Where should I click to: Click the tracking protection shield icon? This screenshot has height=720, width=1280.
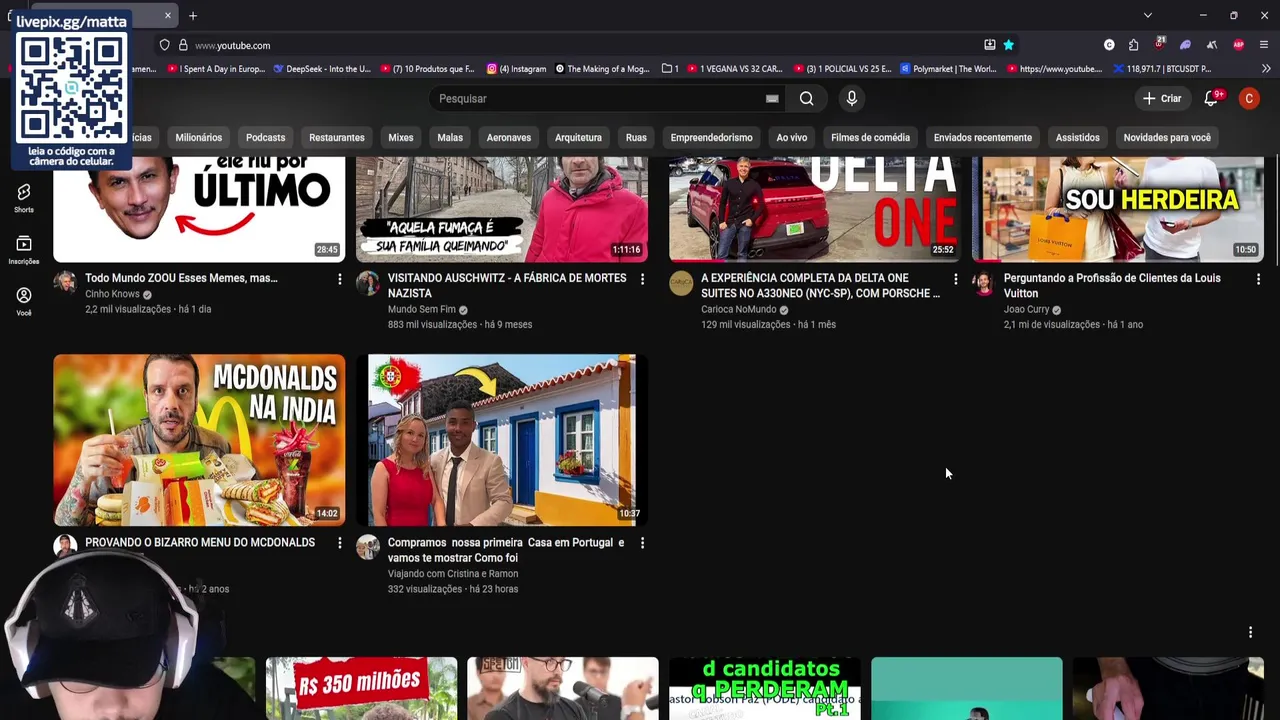tap(165, 45)
